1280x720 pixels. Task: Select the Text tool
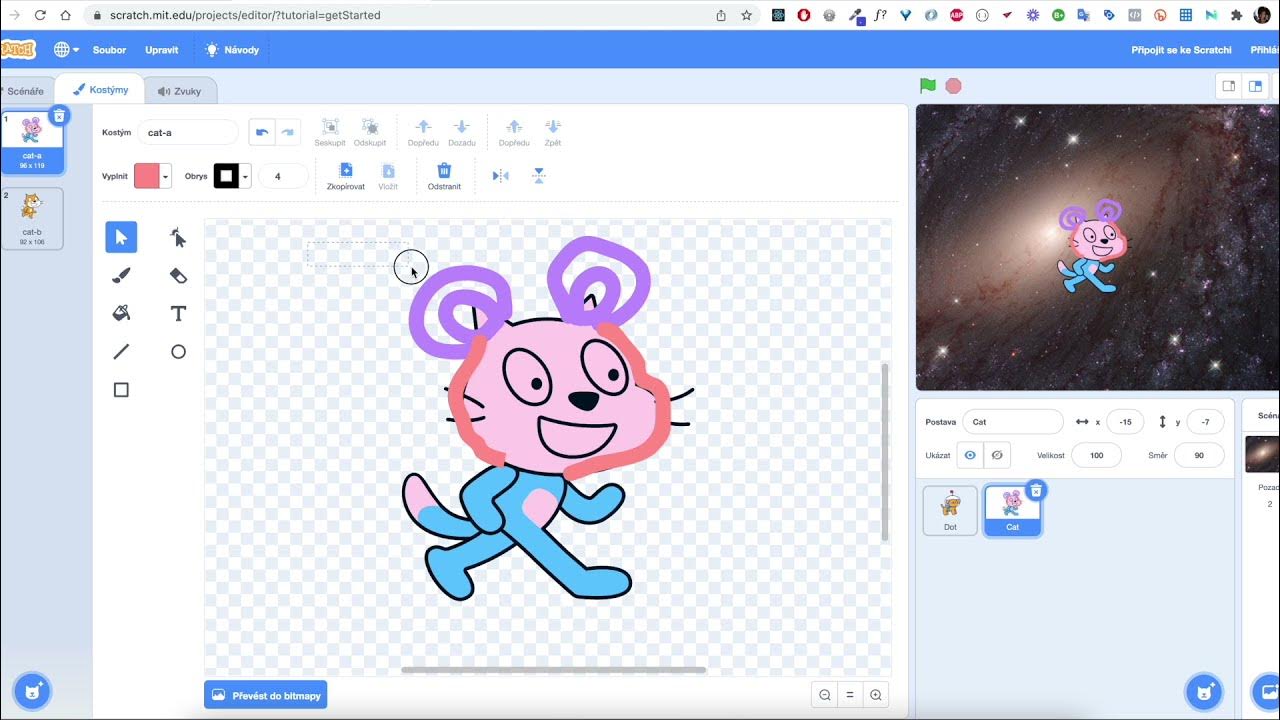[178, 313]
